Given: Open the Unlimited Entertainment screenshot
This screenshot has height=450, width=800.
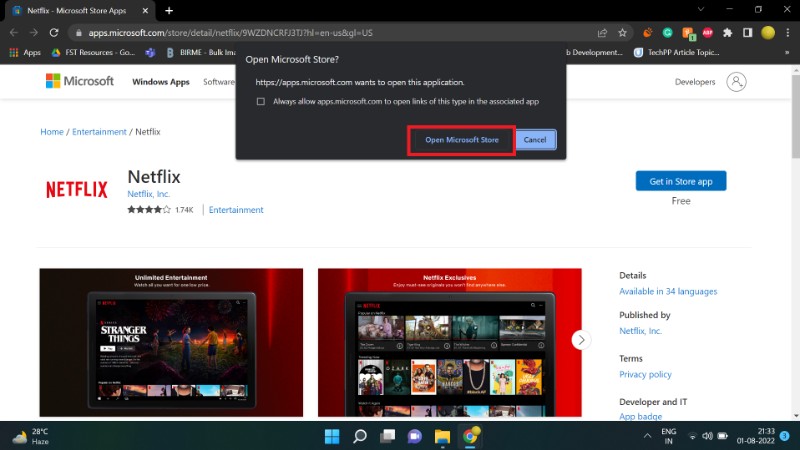Looking at the screenshot, I should tap(171, 342).
